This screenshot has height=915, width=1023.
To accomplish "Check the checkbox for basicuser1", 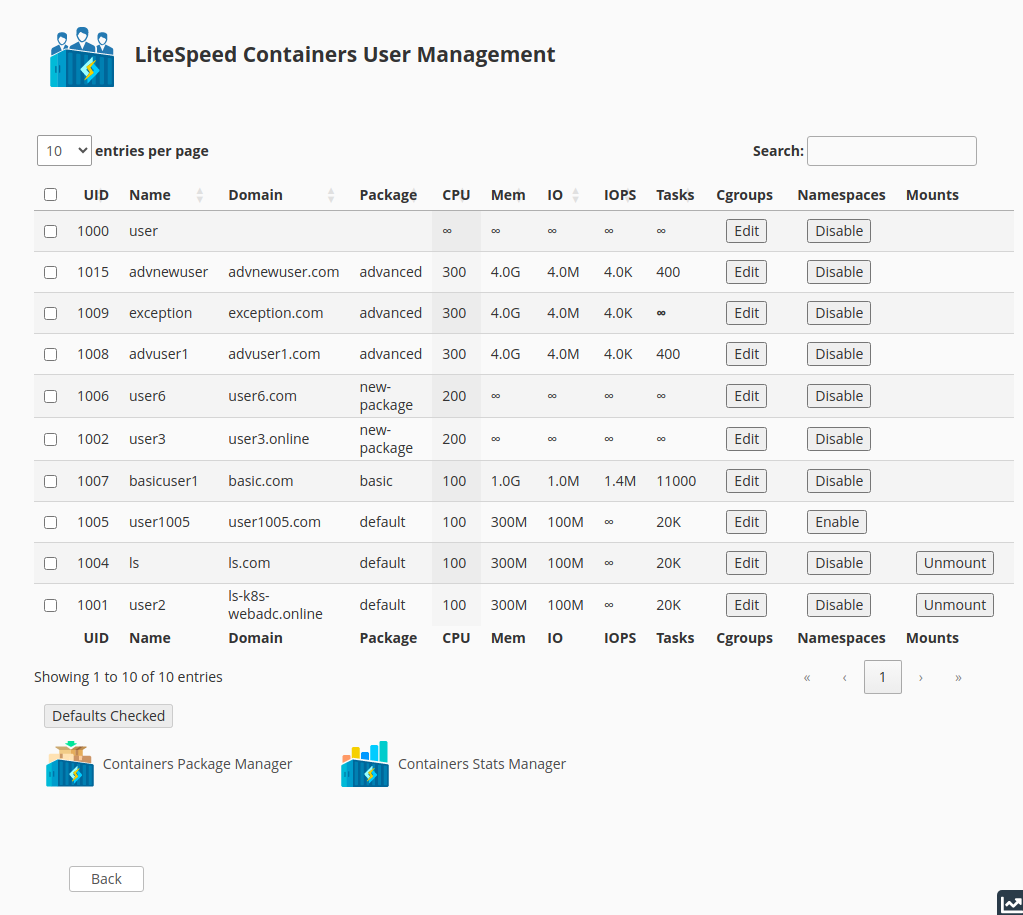I will (x=50, y=481).
